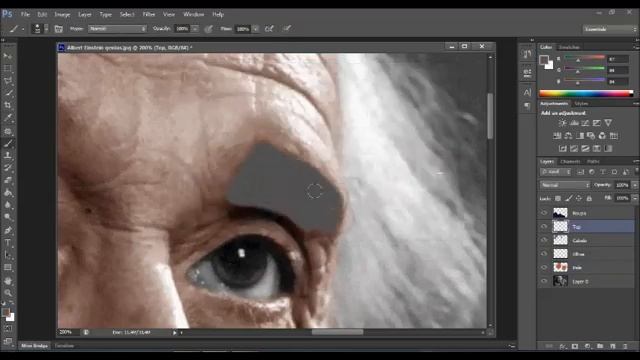Select the Gradient tool

(8, 193)
